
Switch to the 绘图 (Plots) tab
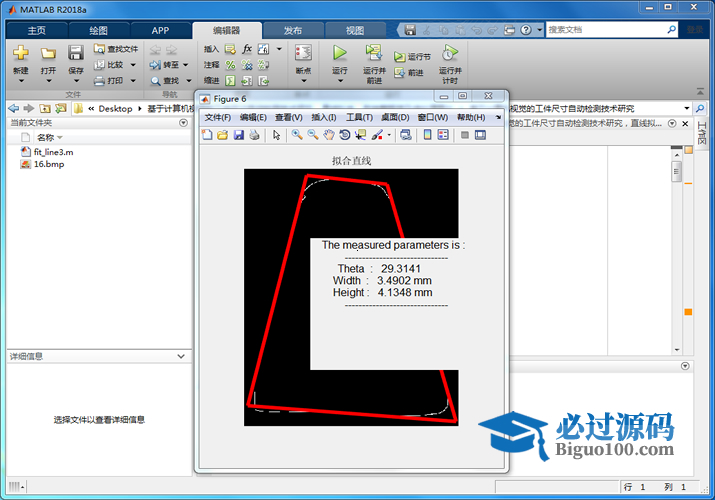[x=98, y=31]
